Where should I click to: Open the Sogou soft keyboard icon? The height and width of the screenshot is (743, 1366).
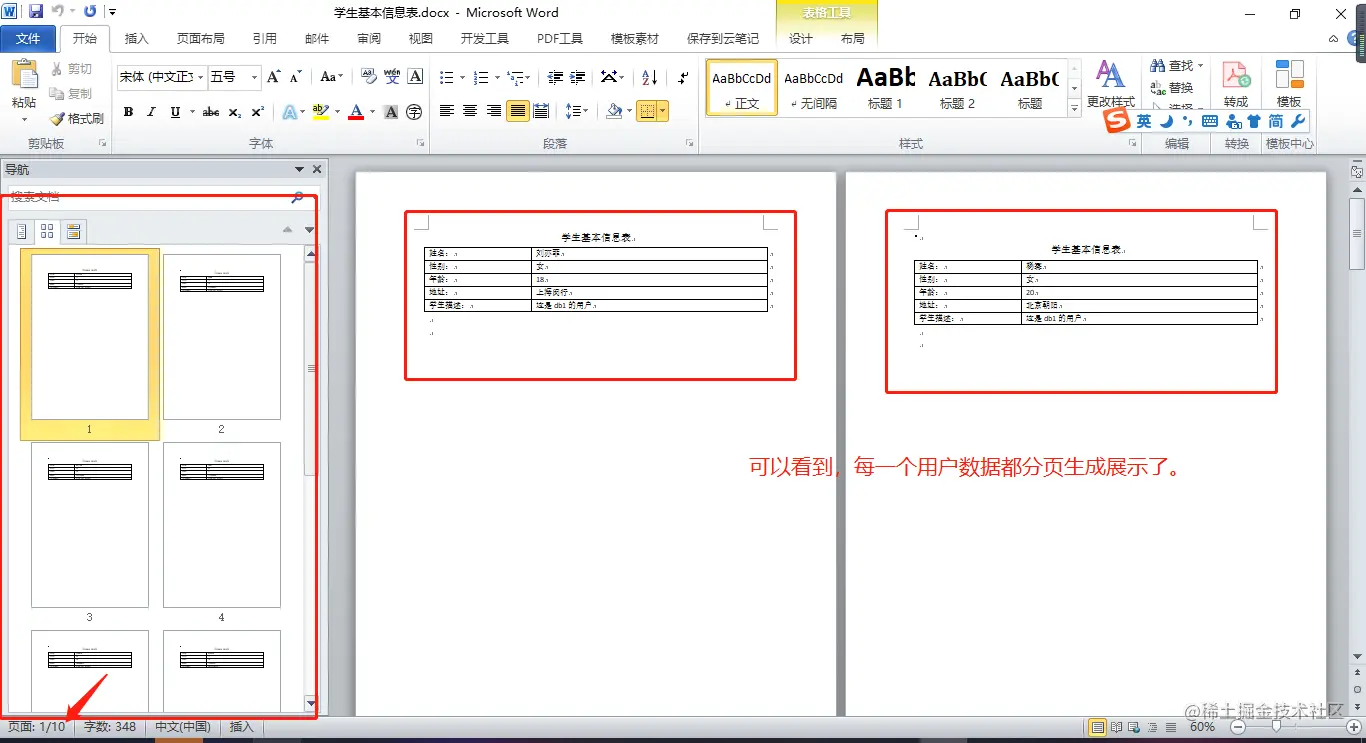(1209, 121)
